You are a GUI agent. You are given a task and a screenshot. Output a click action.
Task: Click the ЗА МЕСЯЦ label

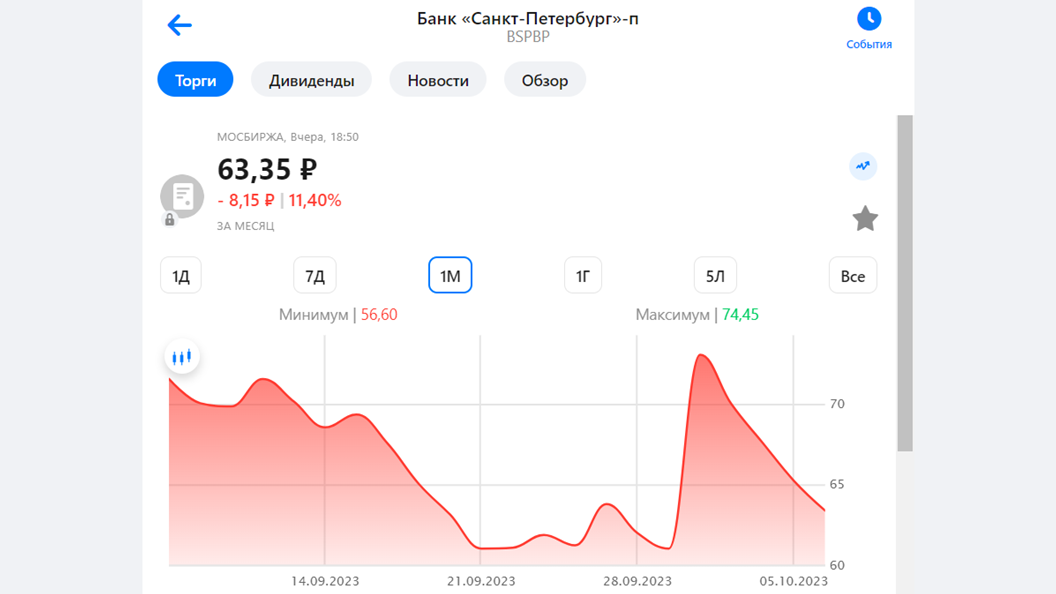pyautogui.click(x=245, y=226)
